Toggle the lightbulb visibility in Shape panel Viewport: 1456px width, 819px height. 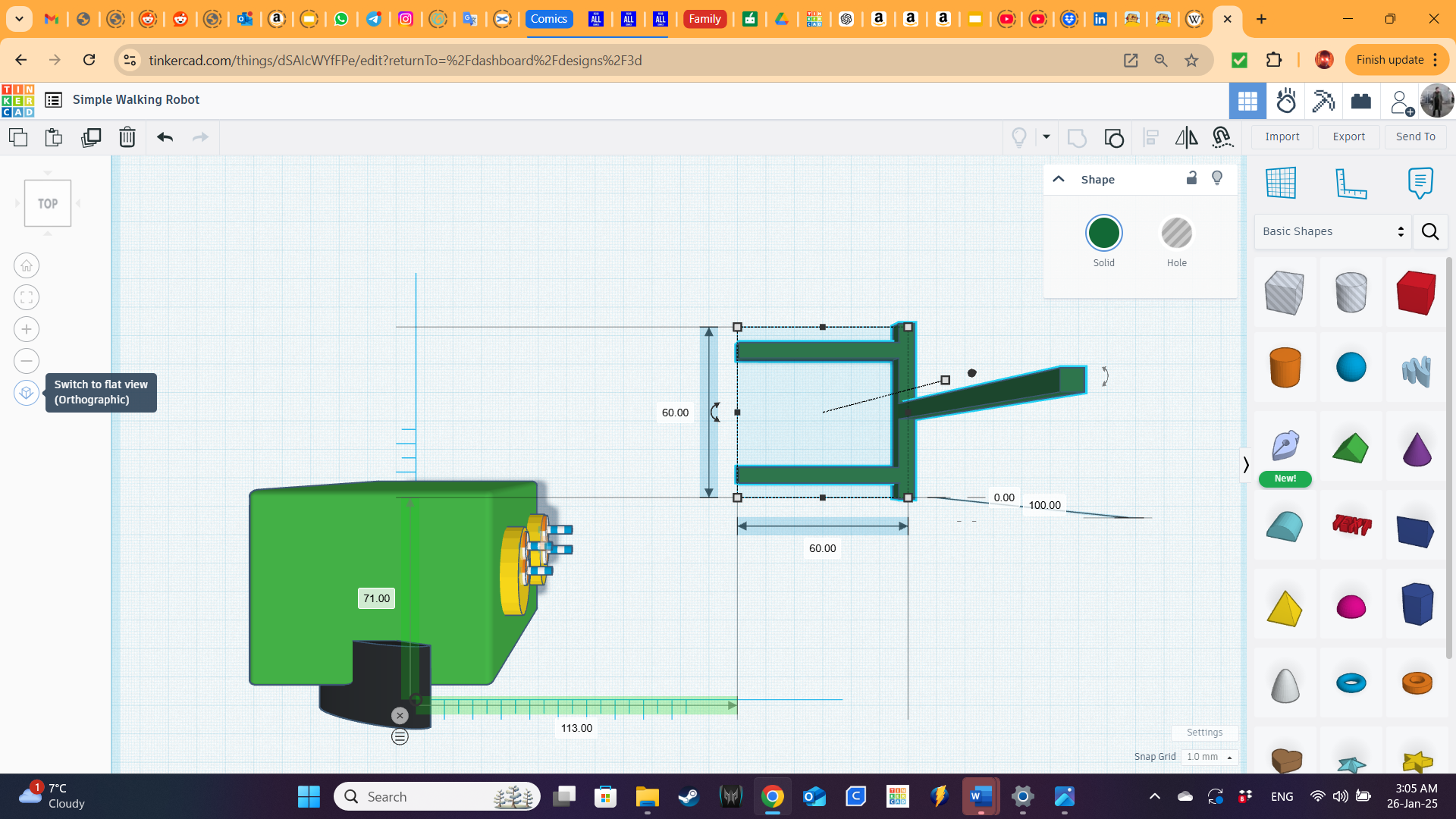click(x=1217, y=178)
